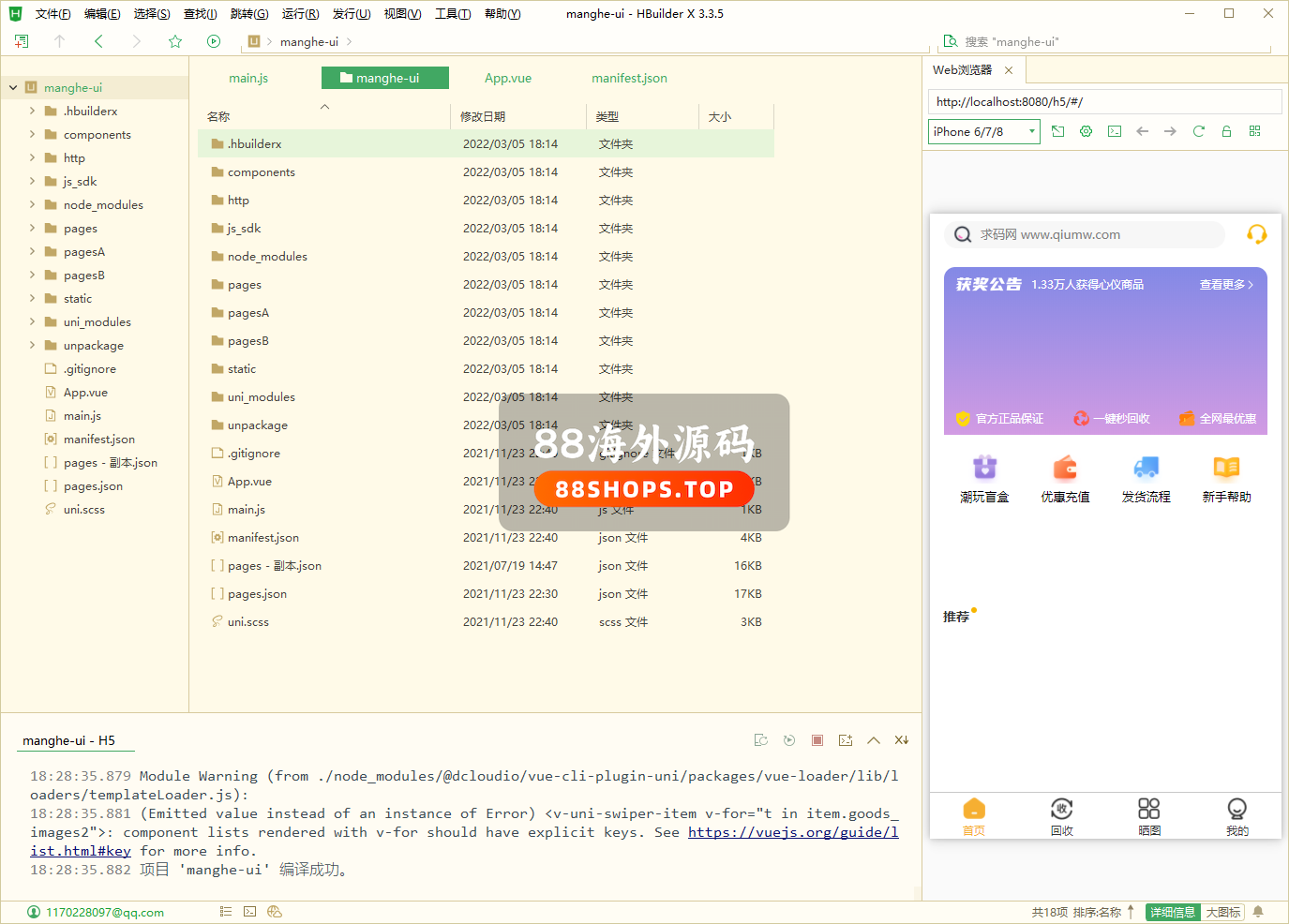The height and width of the screenshot is (924, 1289).
Task: Open the vuejs.org guide link in console
Action: (x=792, y=832)
